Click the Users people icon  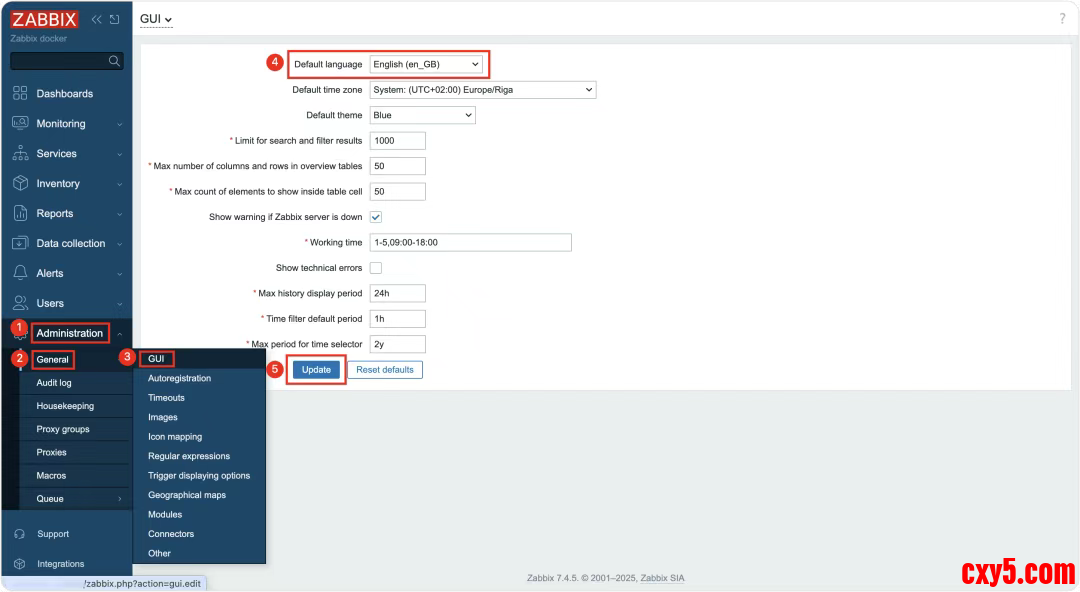(x=19, y=303)
